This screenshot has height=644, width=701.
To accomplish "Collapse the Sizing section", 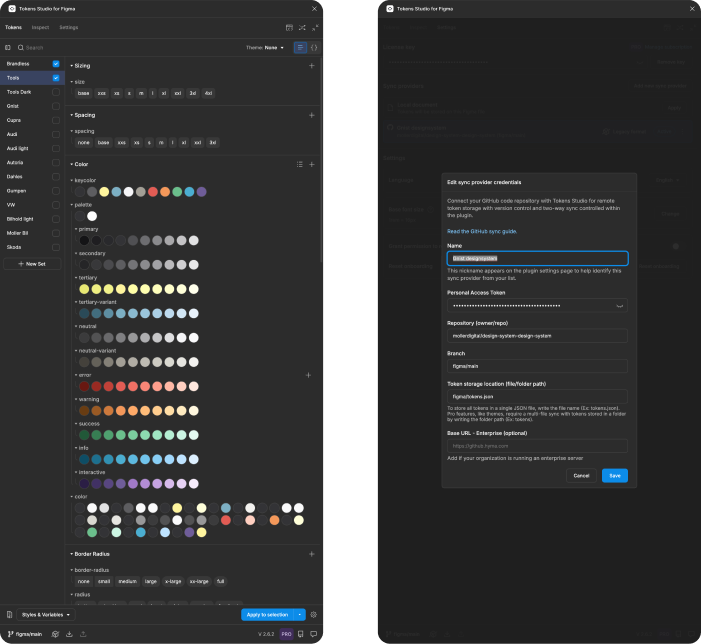I will click(x=80, y=66).
